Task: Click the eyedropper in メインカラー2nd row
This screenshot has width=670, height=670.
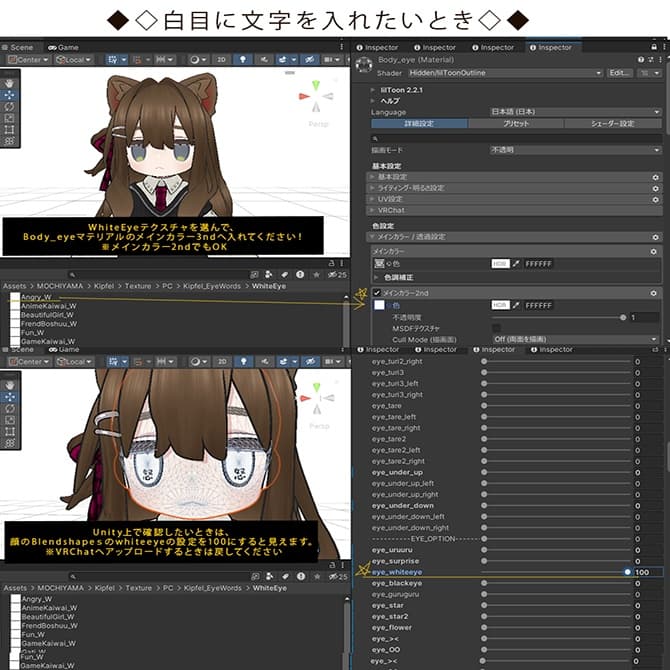Action: click(516, 305)
